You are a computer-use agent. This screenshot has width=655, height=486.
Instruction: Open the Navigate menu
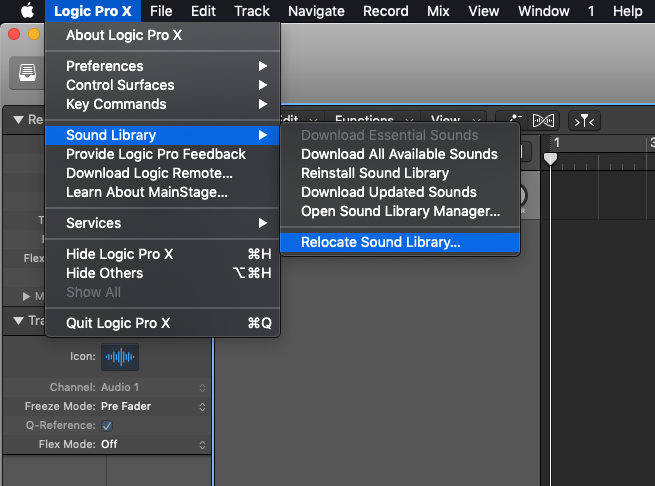tap(316, 11)
